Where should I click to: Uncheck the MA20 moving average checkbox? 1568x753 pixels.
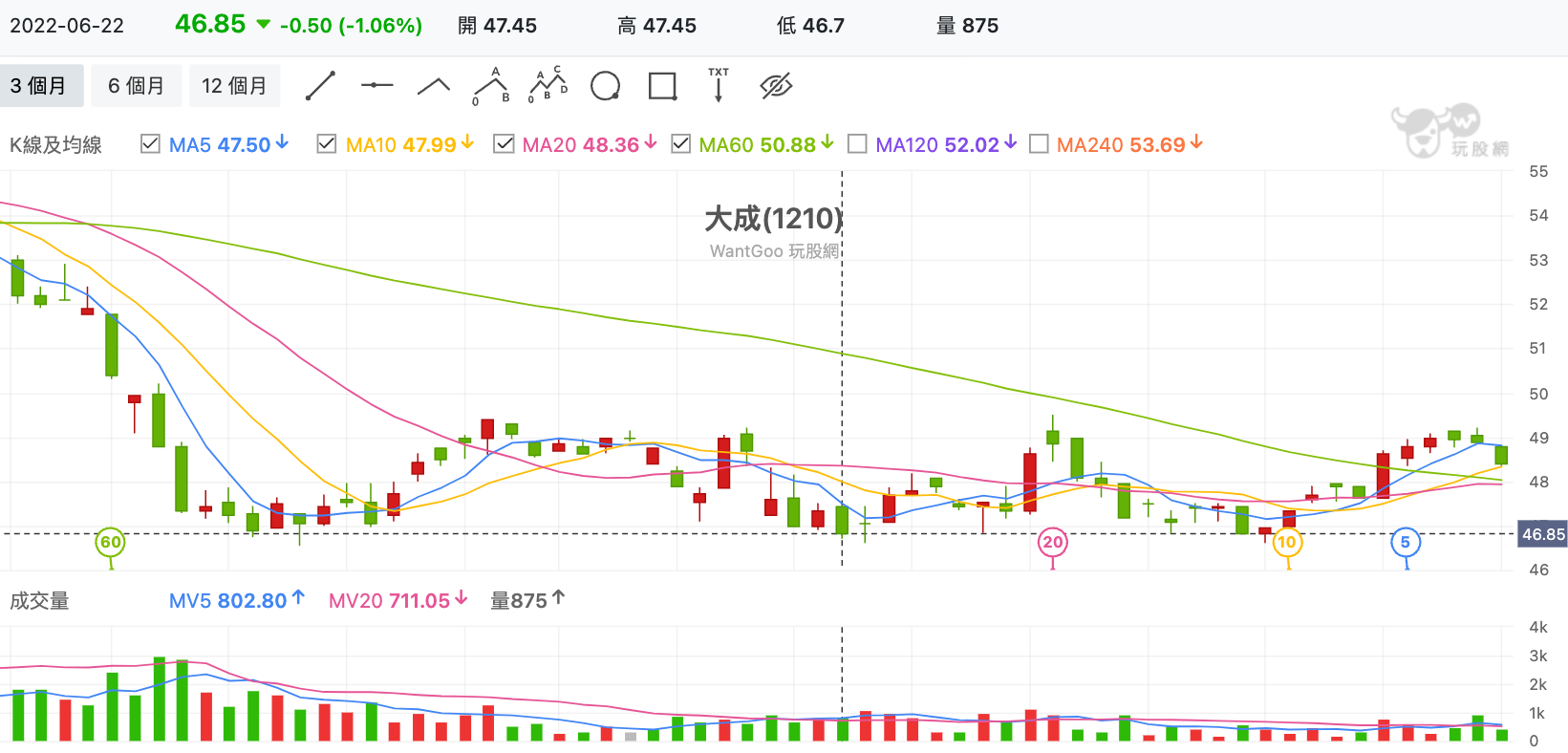[x=504, y=144]
